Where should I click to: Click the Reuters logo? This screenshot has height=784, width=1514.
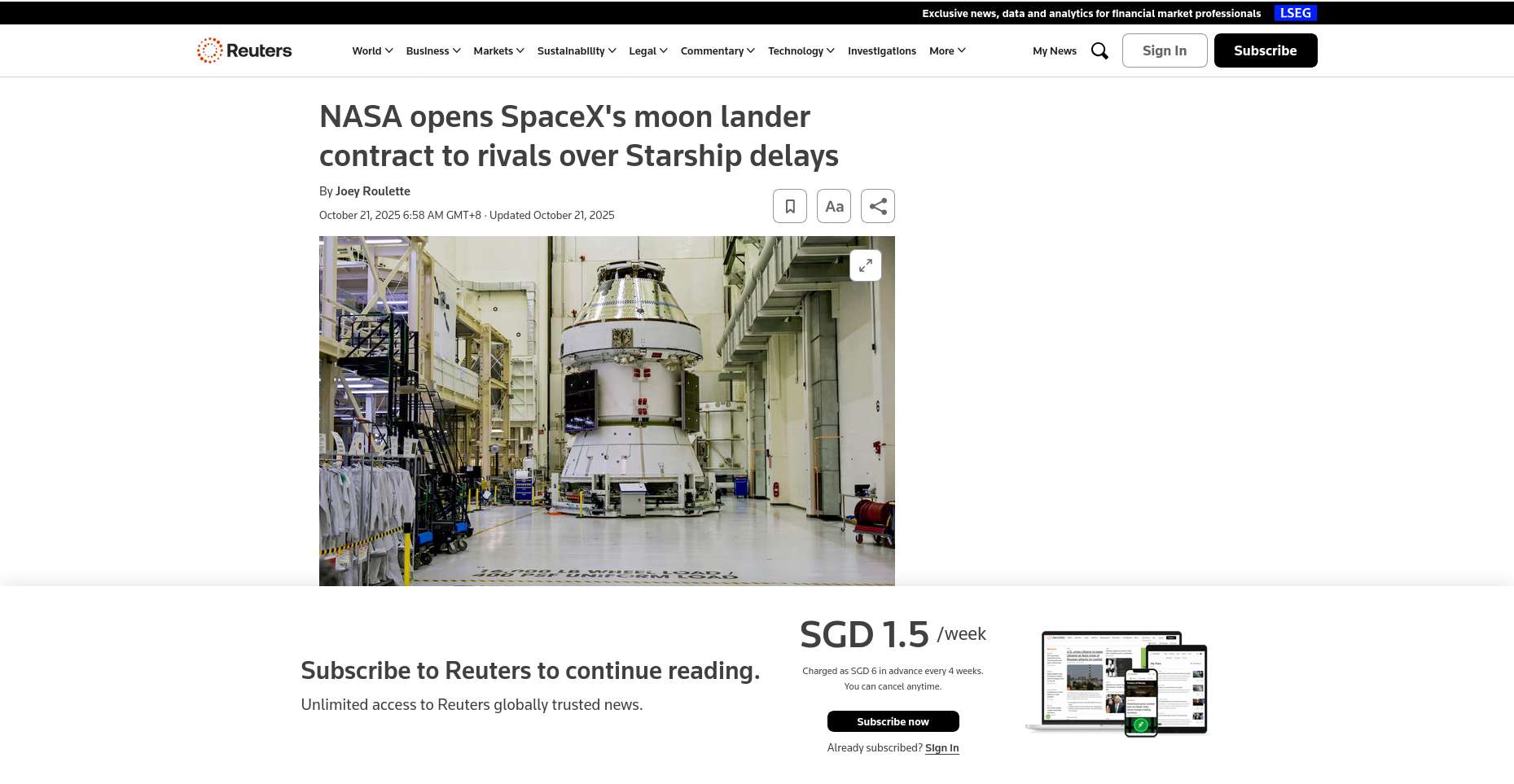[x=244, y=50]
